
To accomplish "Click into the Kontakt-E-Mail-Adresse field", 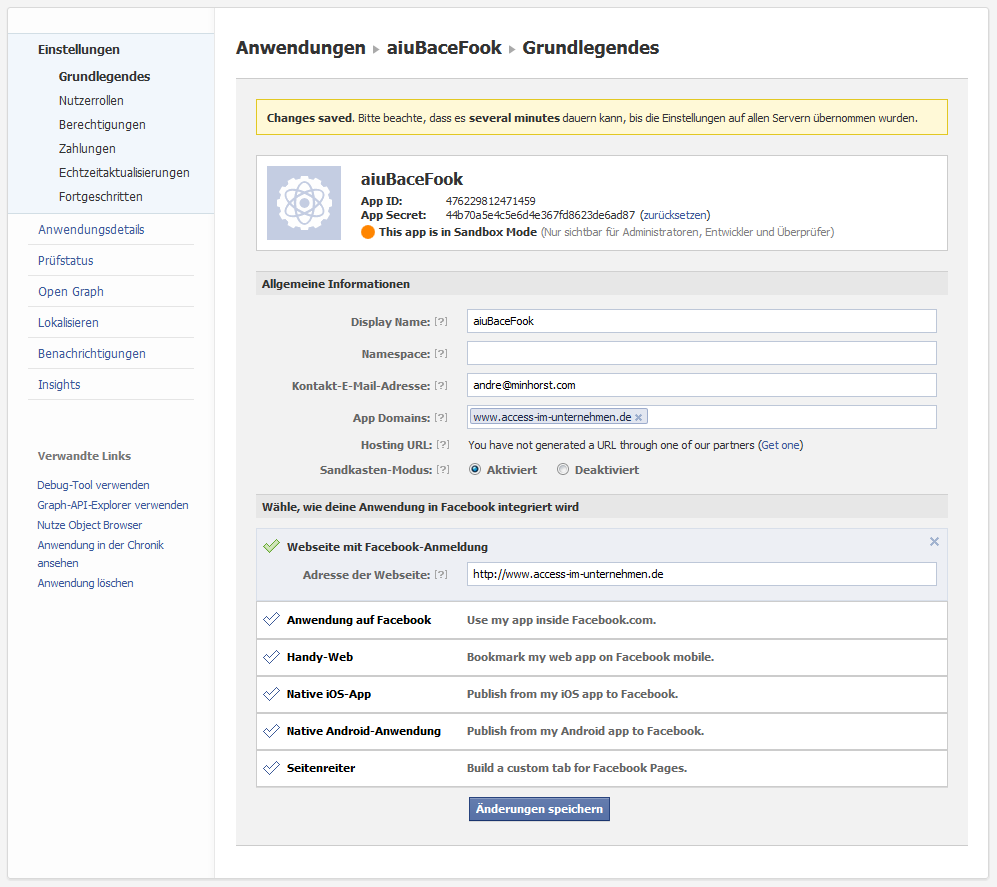I will pyautogui.click(x=701, y=385).
